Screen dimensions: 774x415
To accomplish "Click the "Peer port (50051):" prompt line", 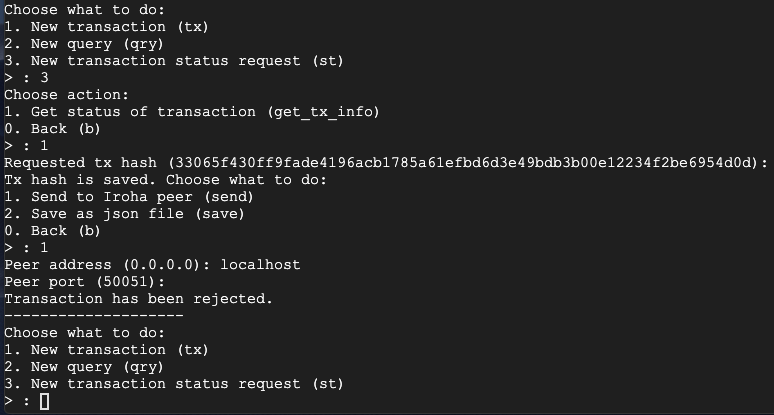I will [83, 281].
